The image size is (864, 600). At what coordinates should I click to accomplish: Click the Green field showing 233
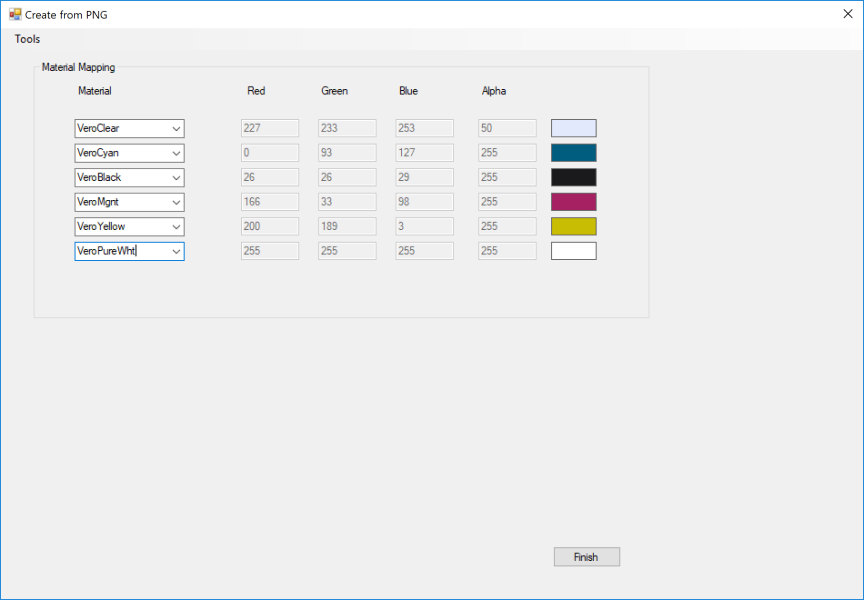(347, 128)
